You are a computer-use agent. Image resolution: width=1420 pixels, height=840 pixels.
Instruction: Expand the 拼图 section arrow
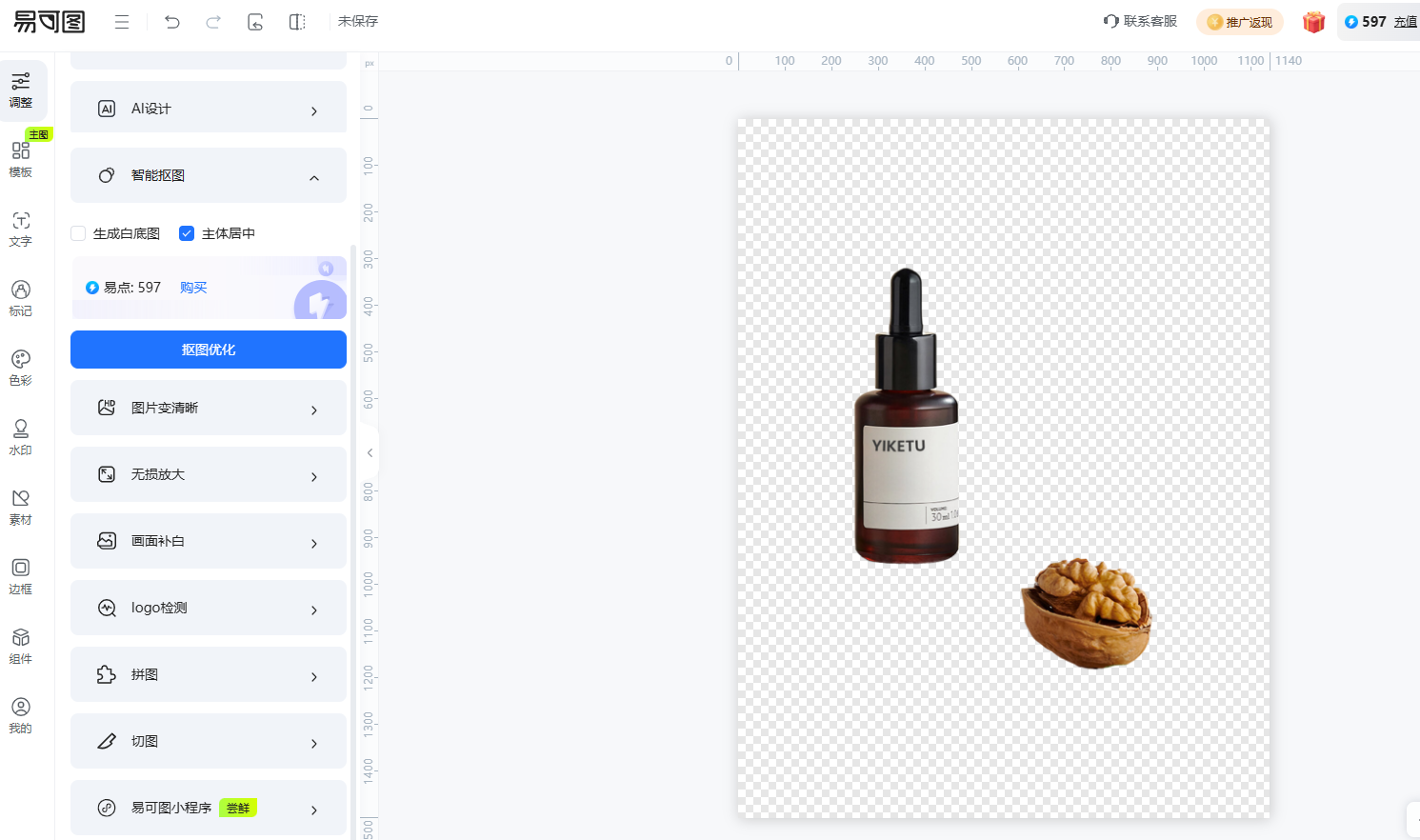314,677
